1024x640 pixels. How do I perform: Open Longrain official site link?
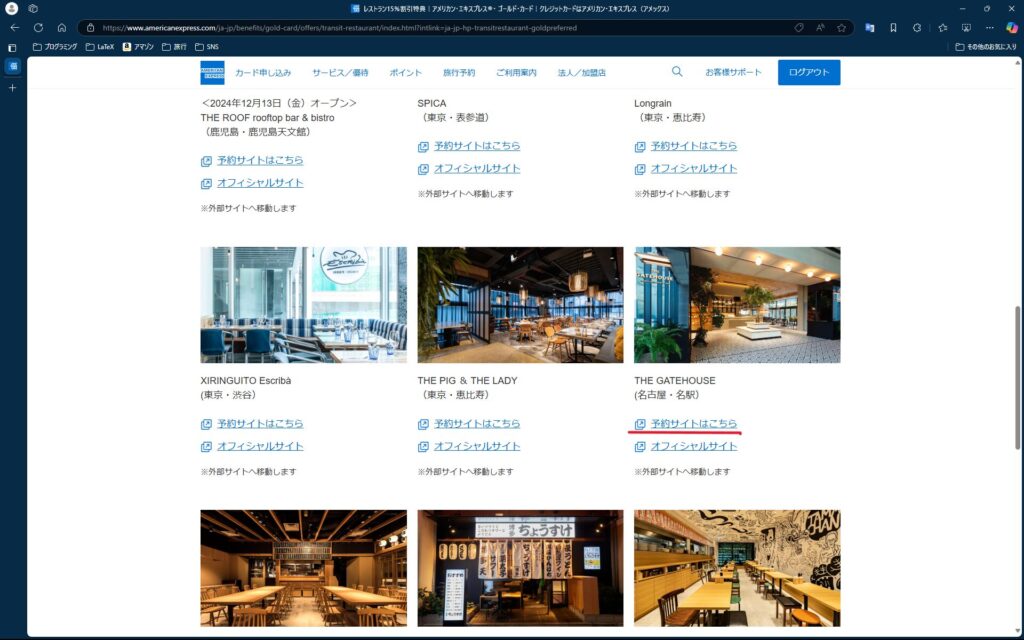coord(694,168)
